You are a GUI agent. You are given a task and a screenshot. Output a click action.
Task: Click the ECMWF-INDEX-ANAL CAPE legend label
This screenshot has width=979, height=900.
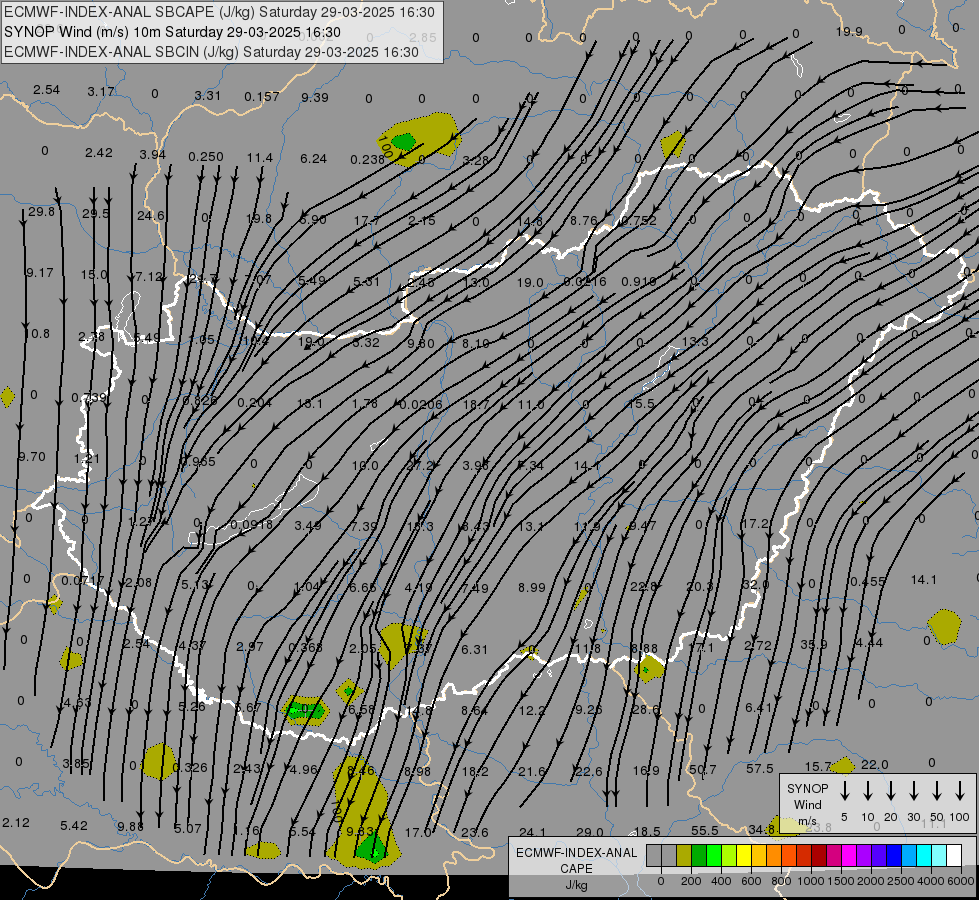coord(576,860)
